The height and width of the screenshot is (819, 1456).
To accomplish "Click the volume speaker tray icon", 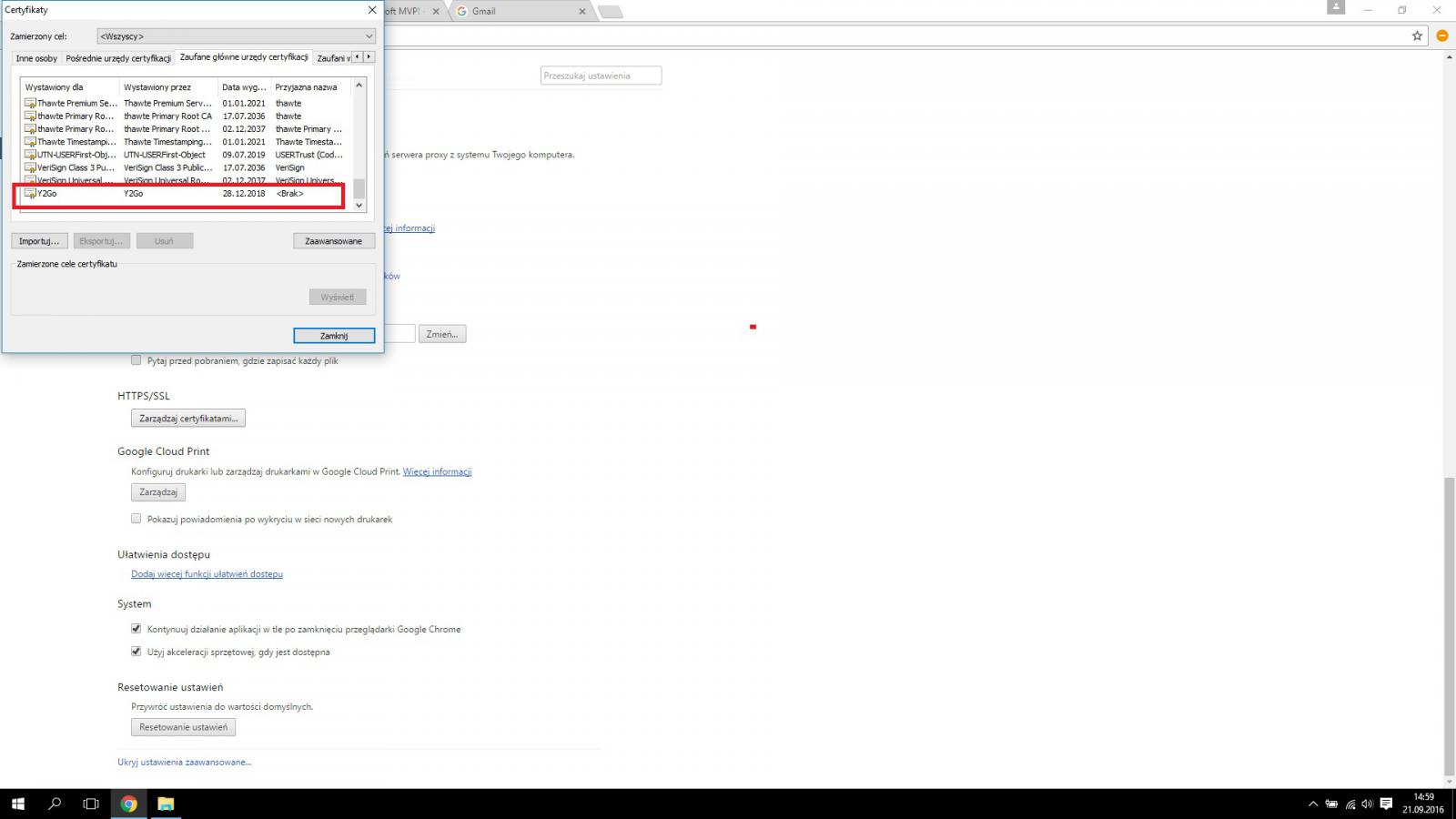I will (1367, 804).
